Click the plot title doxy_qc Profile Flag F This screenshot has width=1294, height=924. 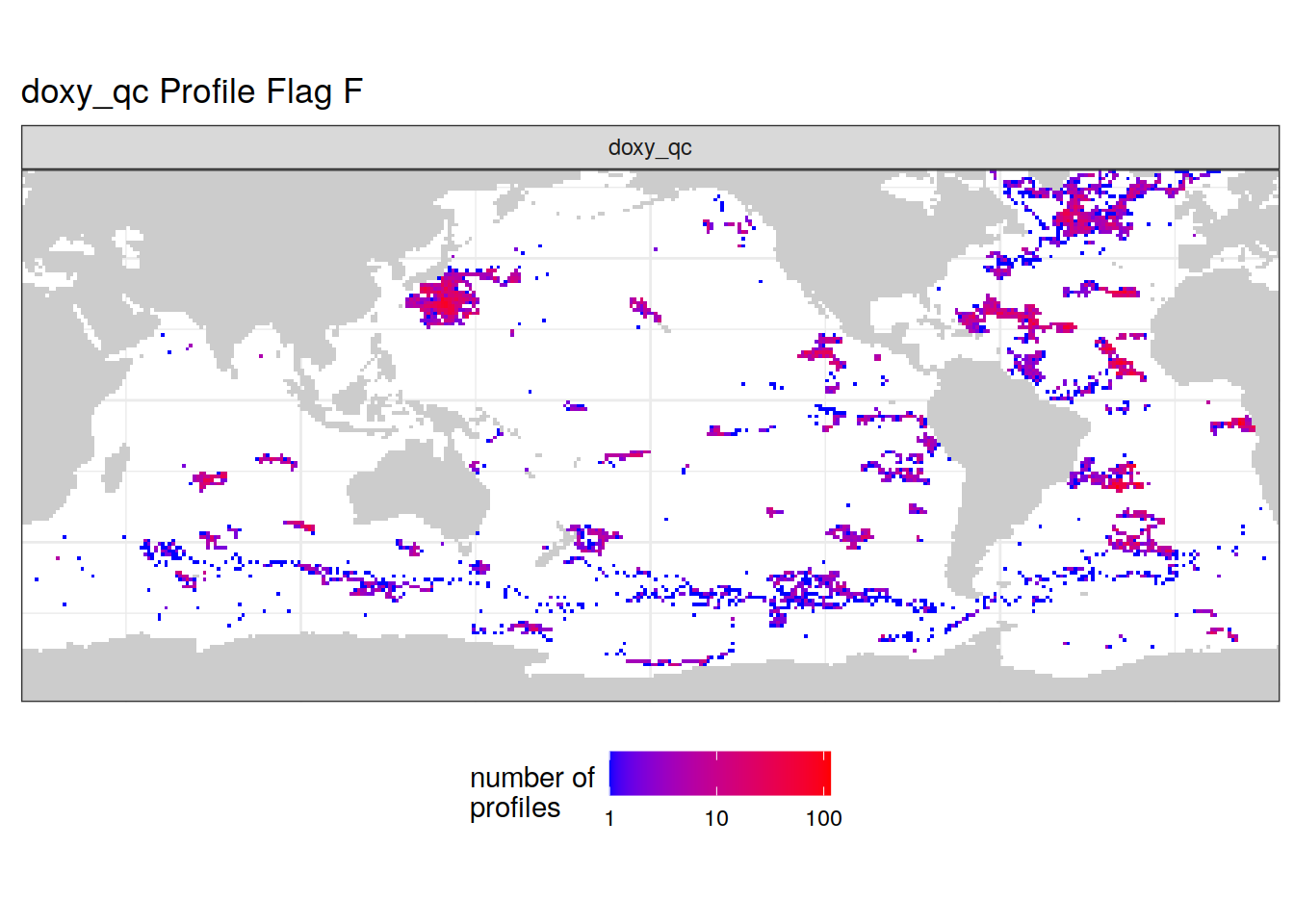192,91
